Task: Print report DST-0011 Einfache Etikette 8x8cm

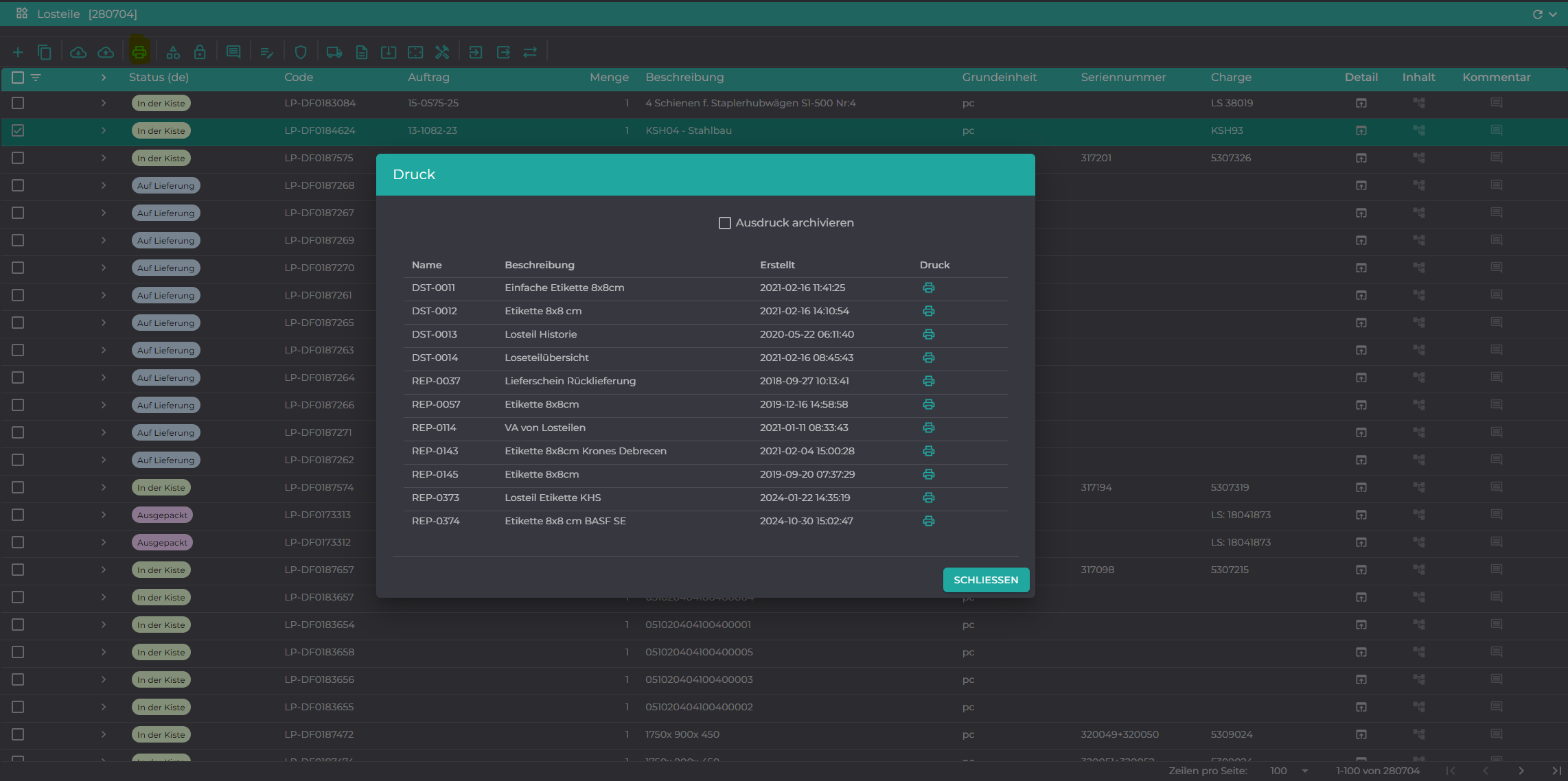Action: click(x=929, y=288)
